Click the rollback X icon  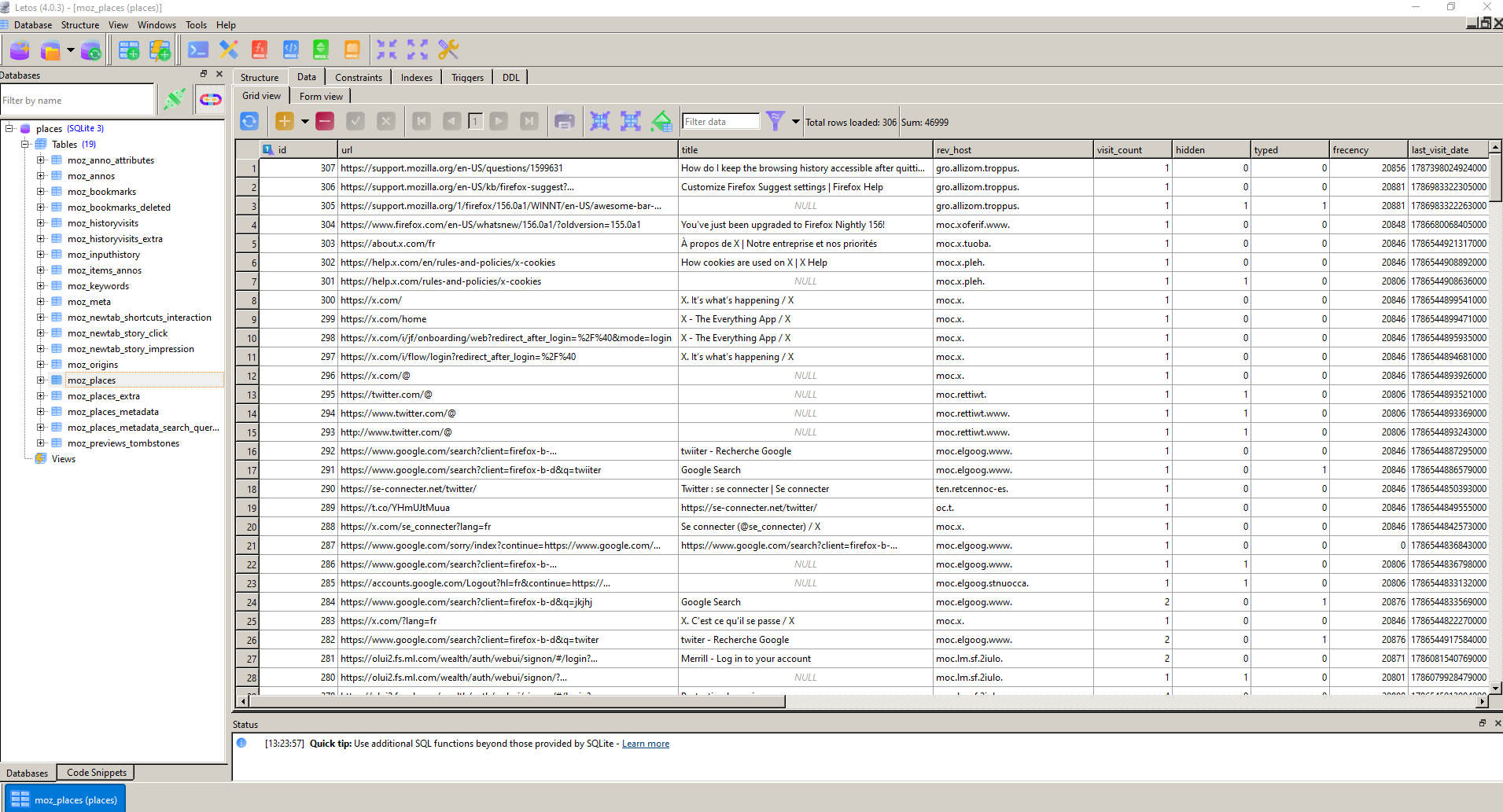click(x=386, y=121)
